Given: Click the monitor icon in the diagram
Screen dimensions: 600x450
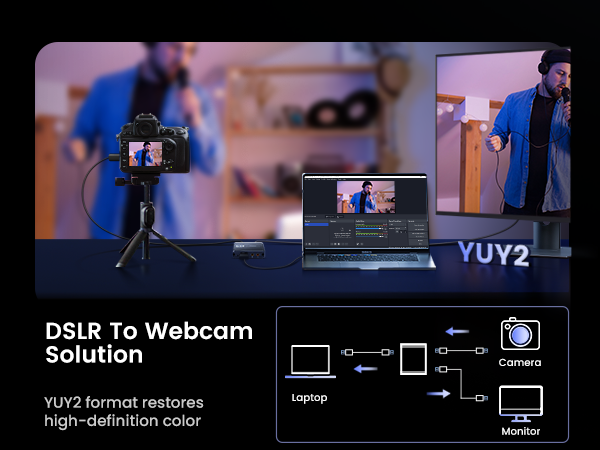Looking at the screenshot, I should (x=521, y=404).
